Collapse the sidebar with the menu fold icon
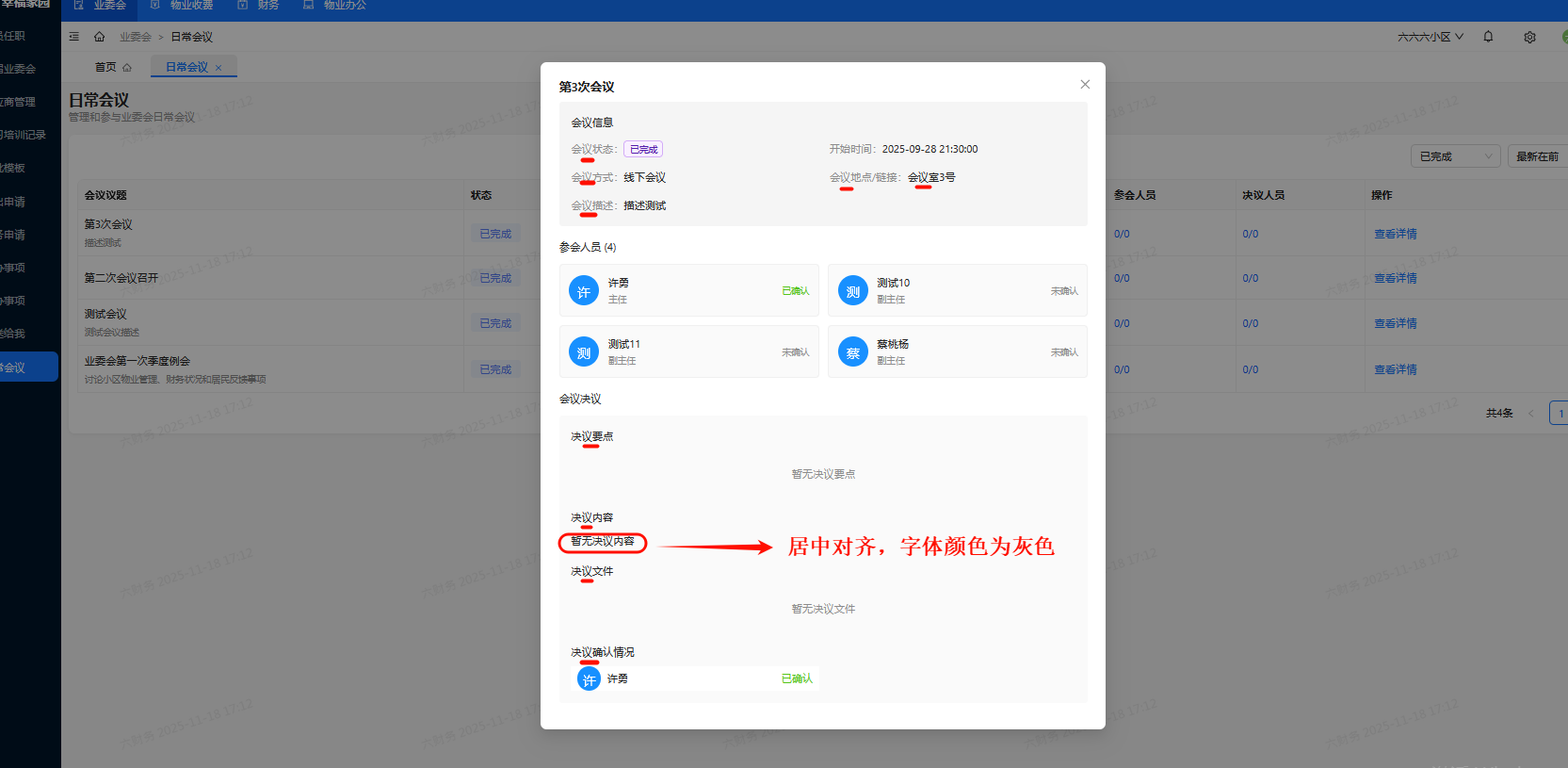This screenshot has height=768, width=1568. tap(74, 37)
